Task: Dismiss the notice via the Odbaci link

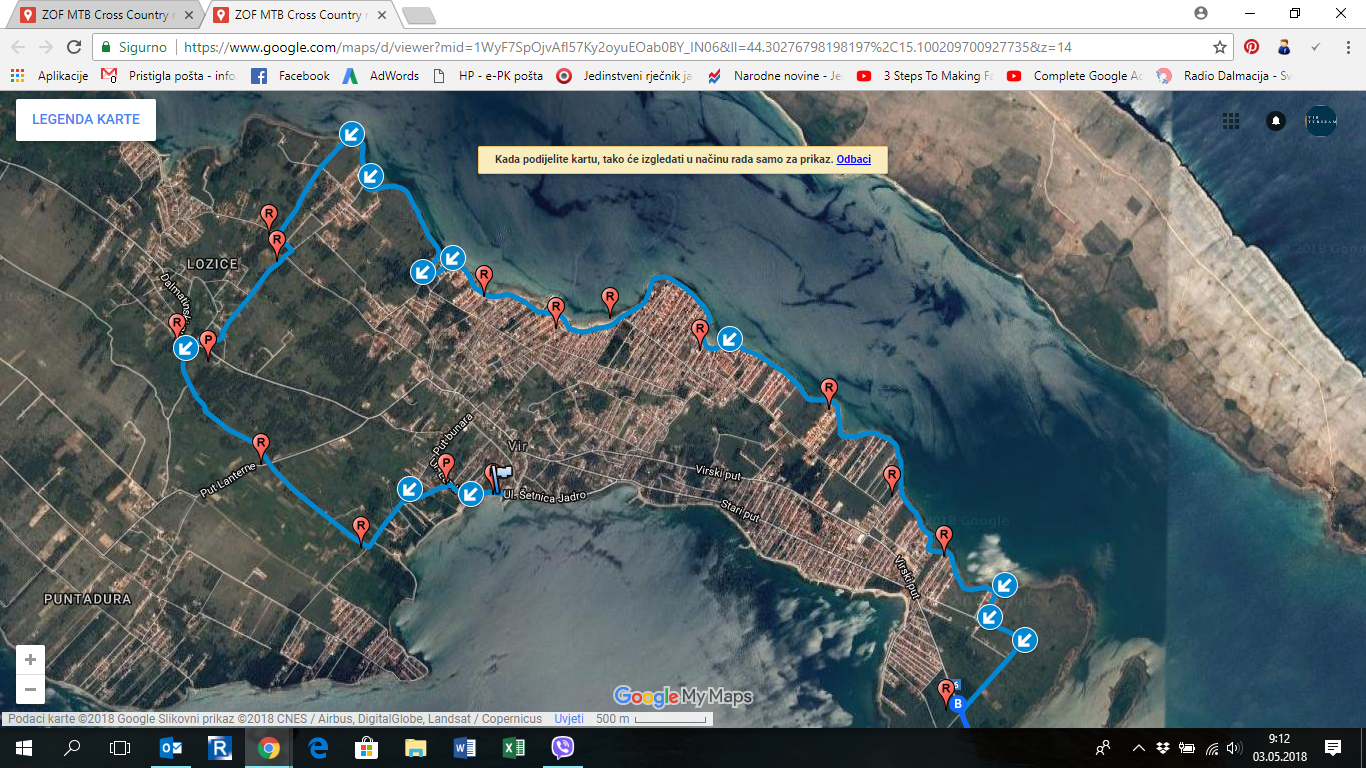Action: tap(853, 159)
